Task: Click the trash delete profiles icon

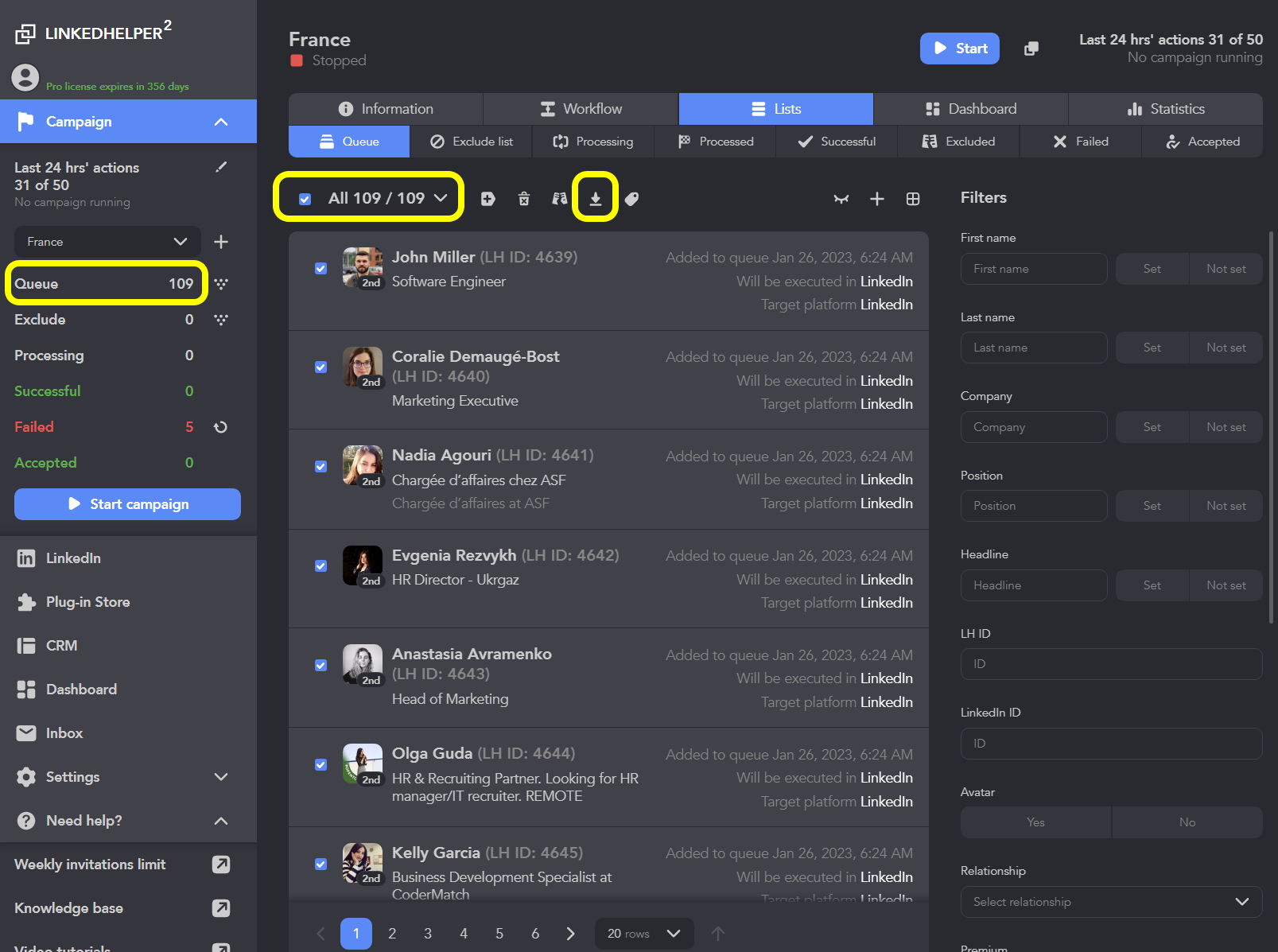Action: click(x=524, y=199)
